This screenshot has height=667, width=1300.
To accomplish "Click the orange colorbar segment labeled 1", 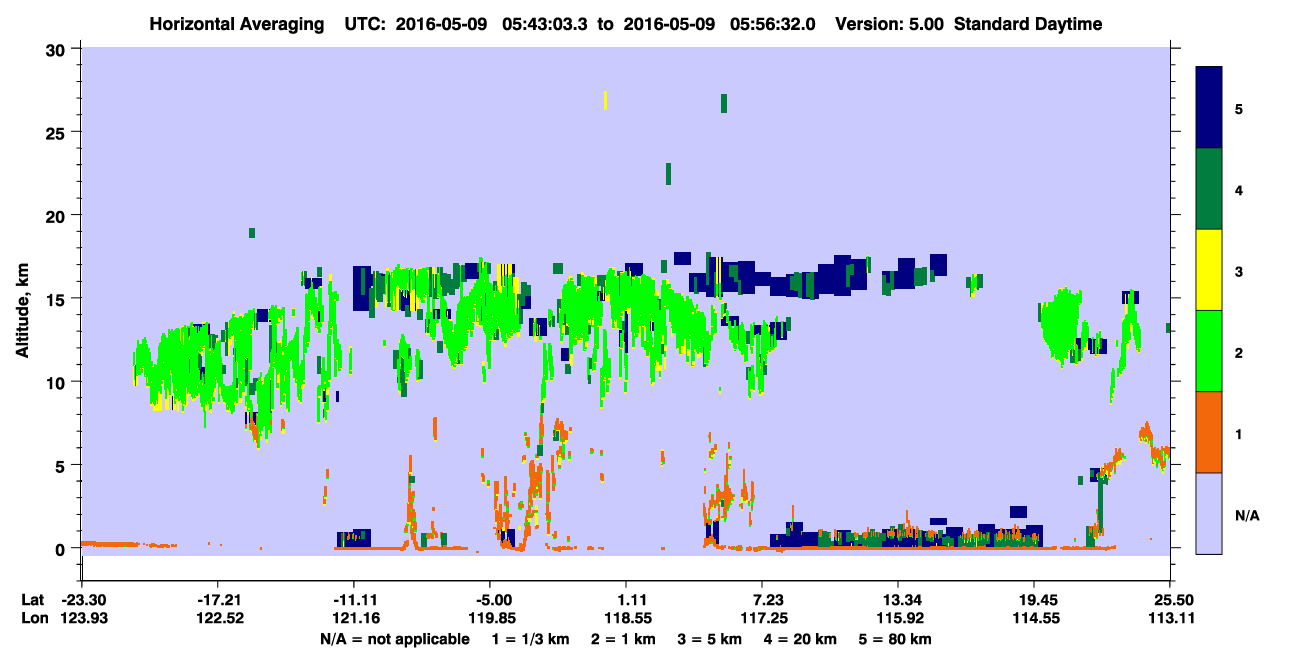I will click(1209, 432).
